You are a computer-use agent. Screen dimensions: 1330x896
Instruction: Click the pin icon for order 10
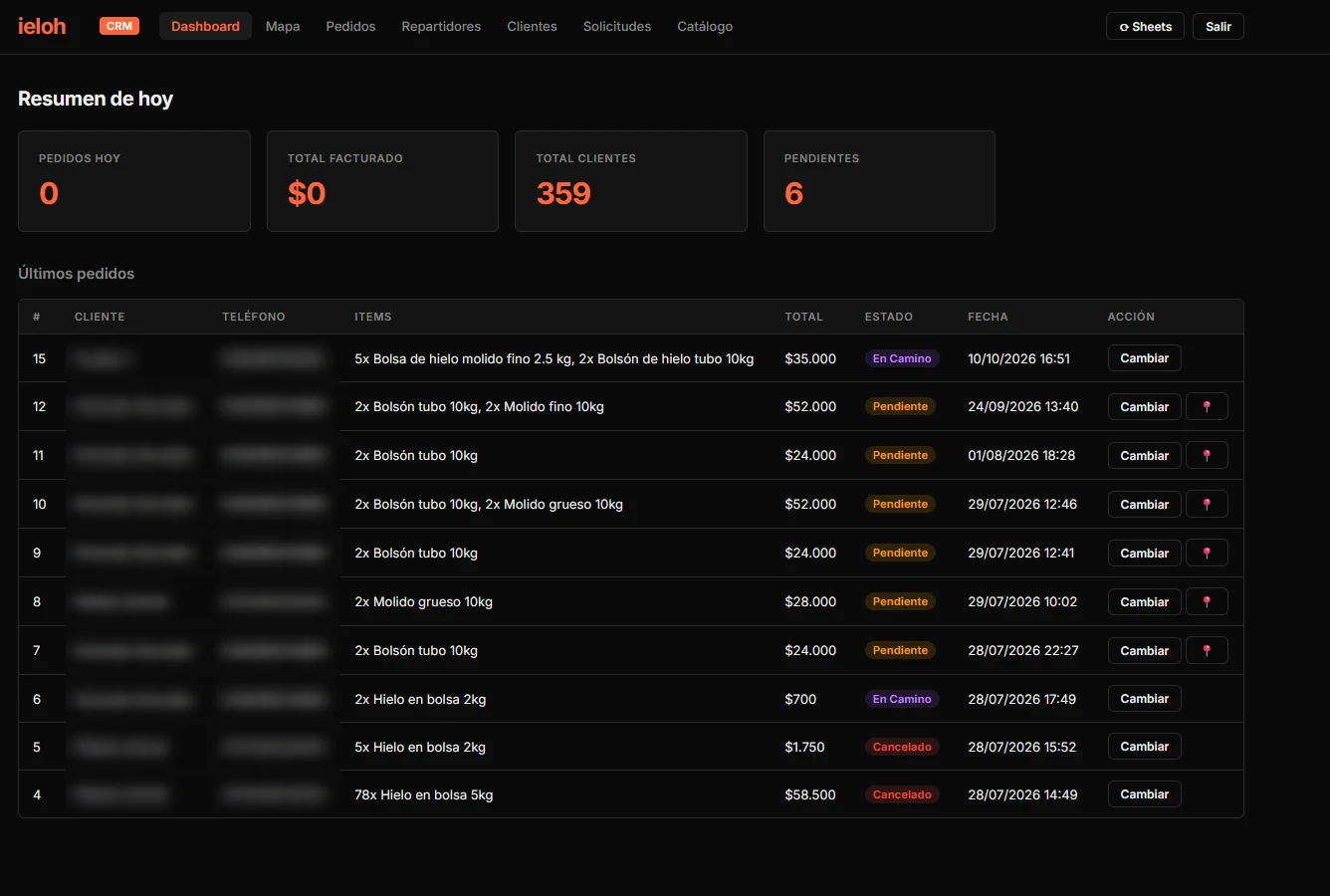(x=1207, y=504)
